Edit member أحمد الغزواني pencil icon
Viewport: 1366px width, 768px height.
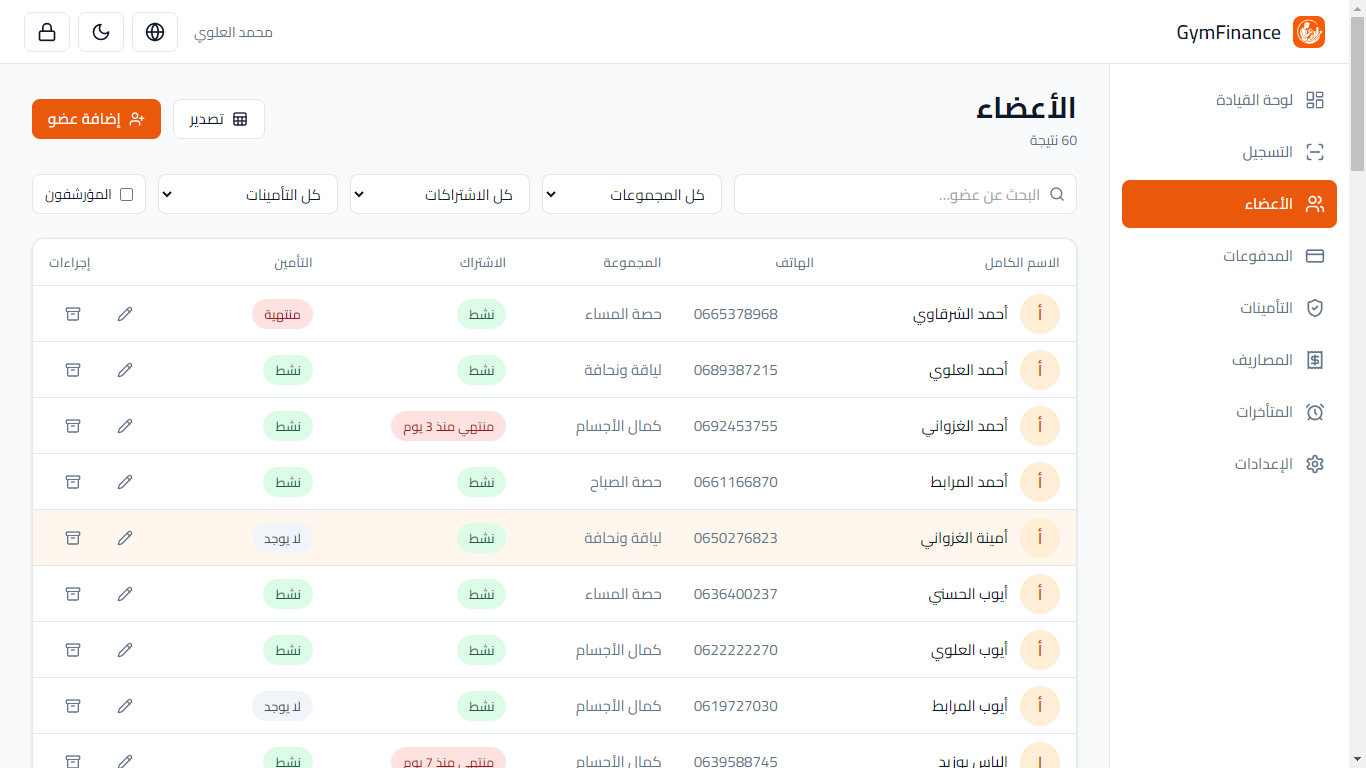point(125,426)
